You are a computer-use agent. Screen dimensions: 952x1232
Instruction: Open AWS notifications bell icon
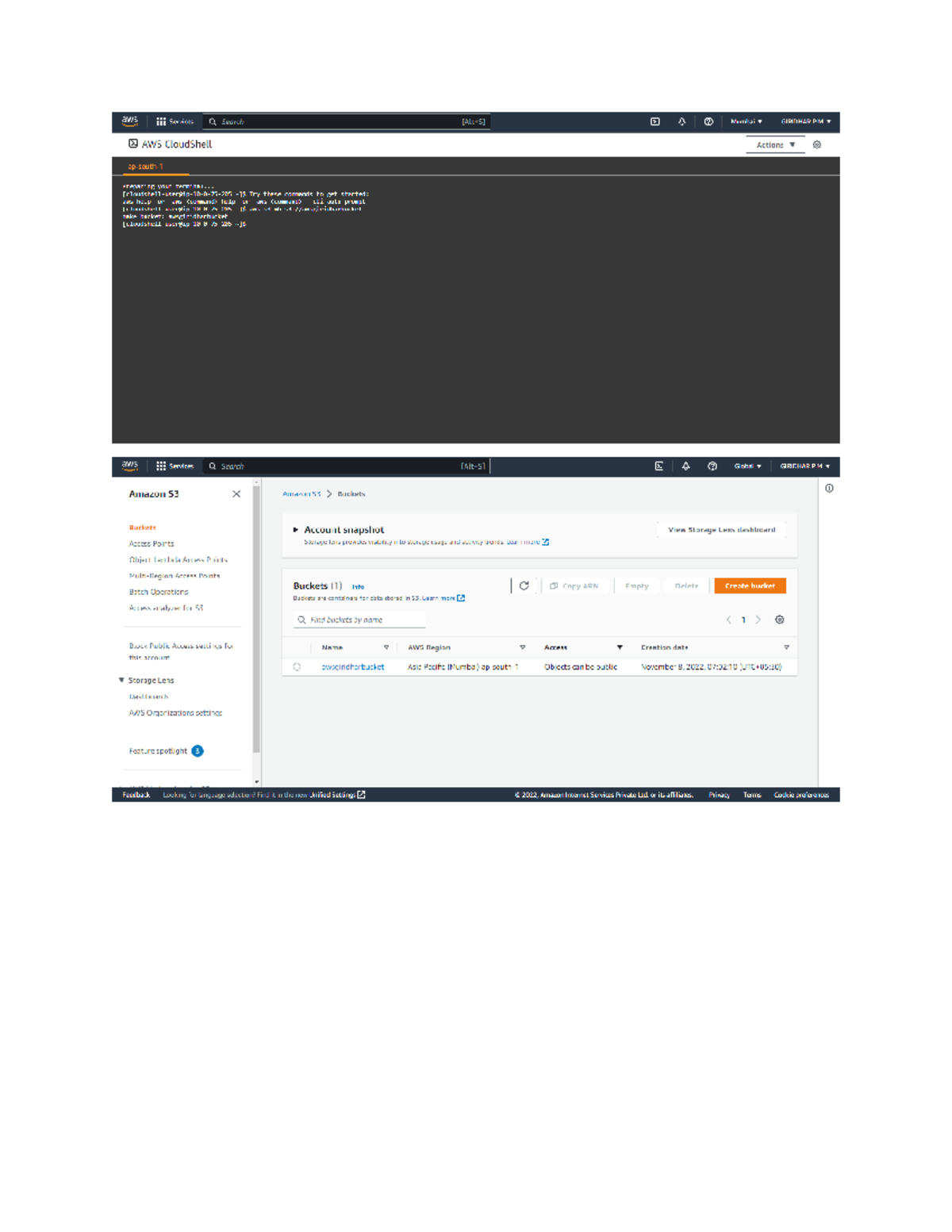pyautogui.click(x=681, y=122)
